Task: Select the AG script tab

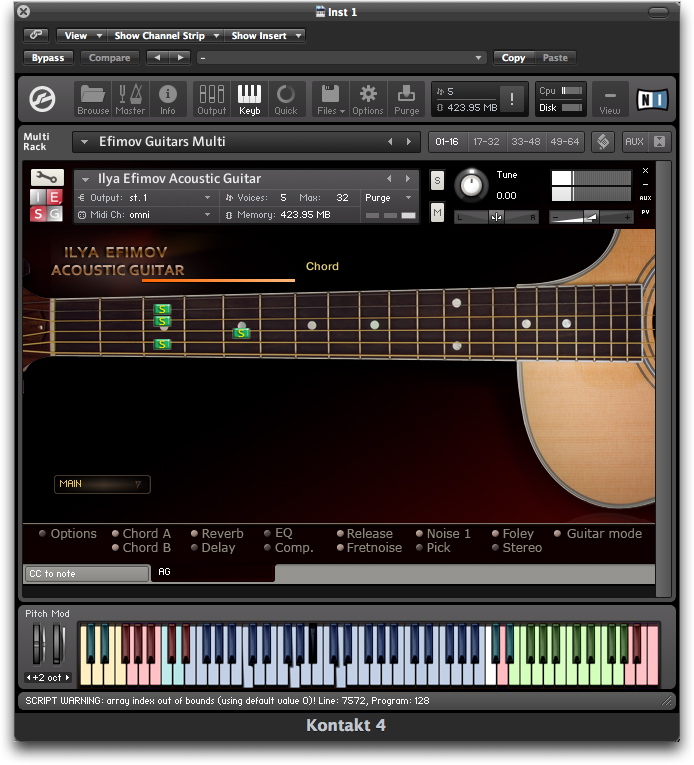Action: click(213, 572)
